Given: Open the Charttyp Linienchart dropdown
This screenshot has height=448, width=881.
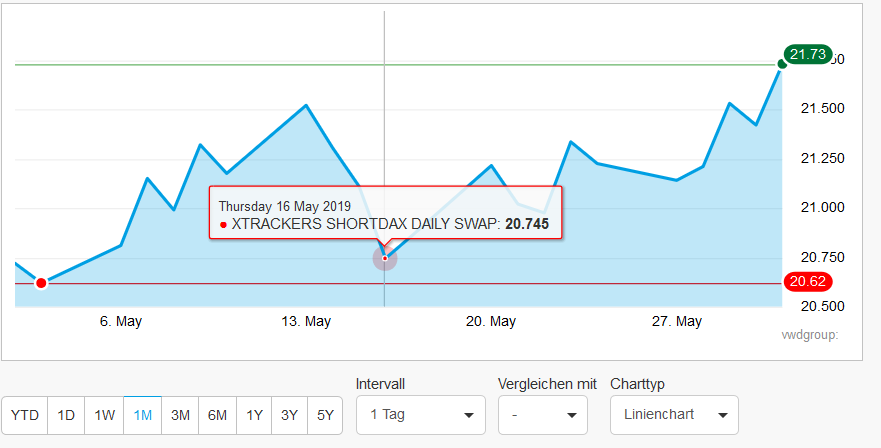Looking at the screenshot, I should coord(673,415).
